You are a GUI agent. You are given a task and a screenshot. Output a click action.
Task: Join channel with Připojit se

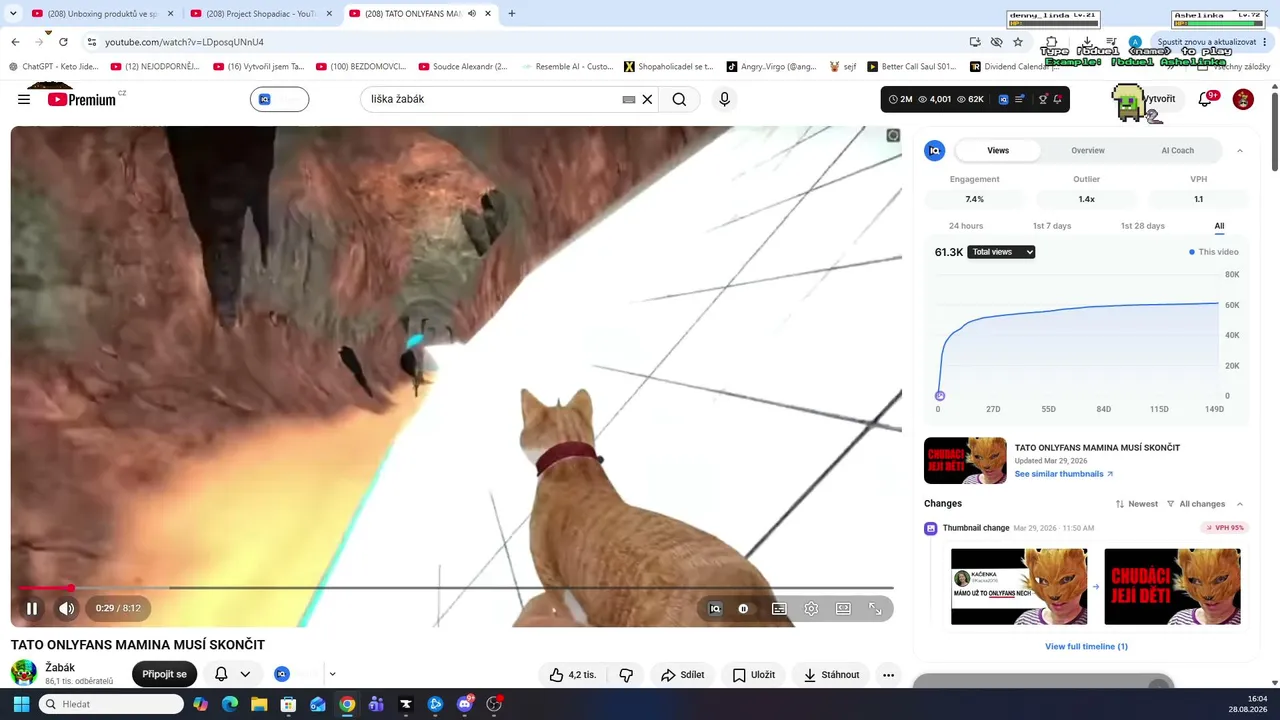click(x=165, y=674)
